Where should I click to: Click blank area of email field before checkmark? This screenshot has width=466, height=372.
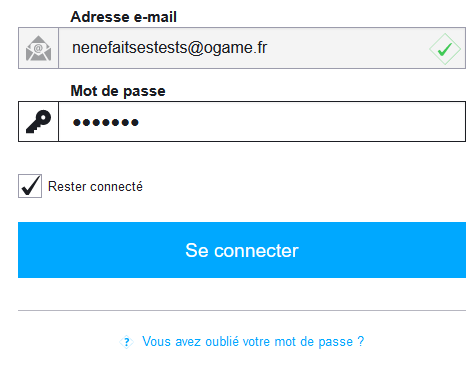347,48
